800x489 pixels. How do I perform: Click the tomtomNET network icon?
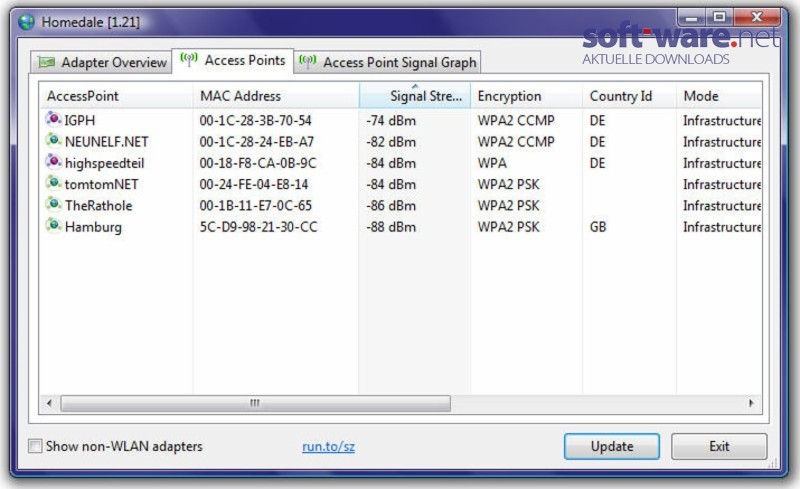(53, 183)
